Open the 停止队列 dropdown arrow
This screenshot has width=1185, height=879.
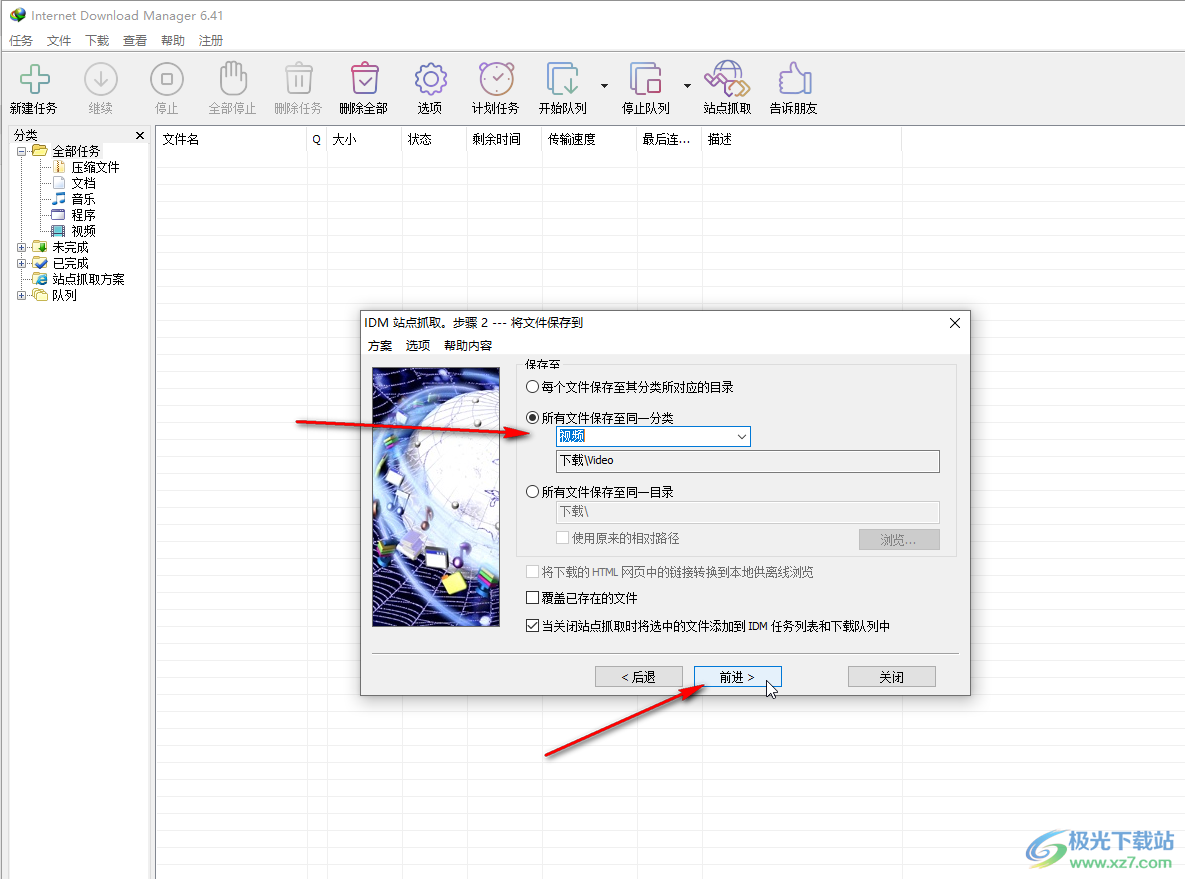click(688, 85)
